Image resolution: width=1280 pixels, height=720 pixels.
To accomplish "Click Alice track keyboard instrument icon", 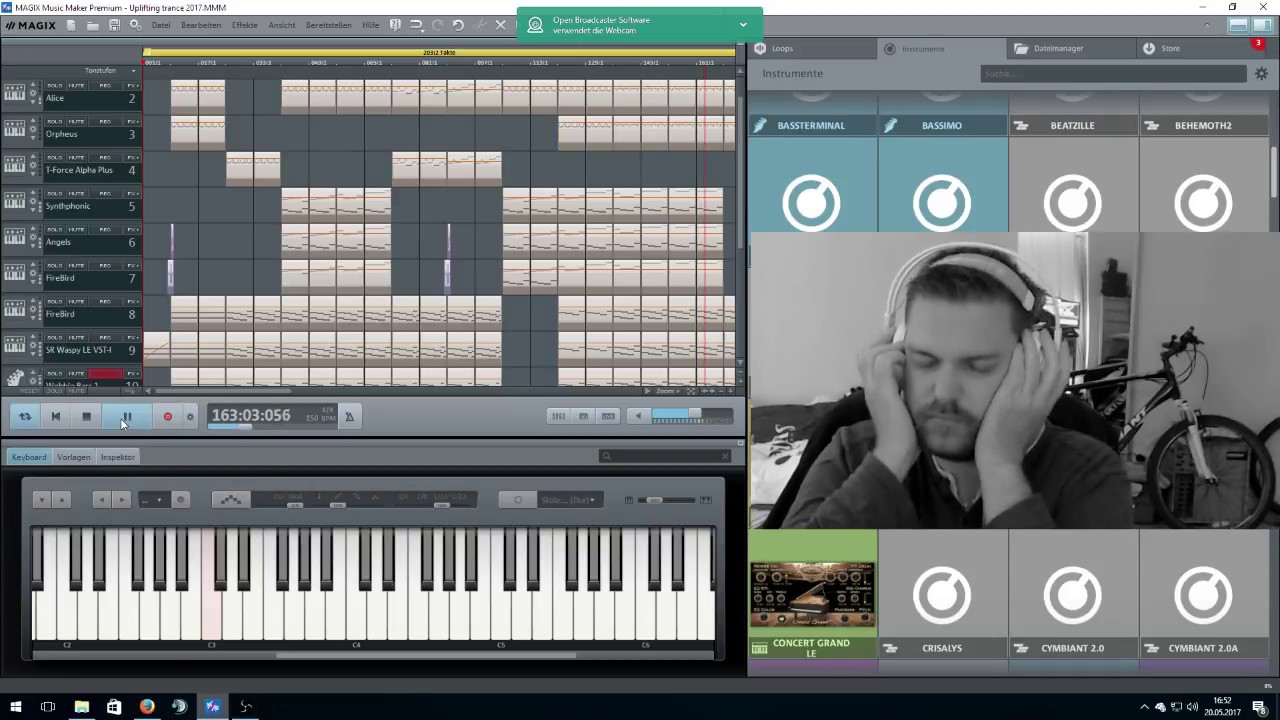I will [14, 94].
